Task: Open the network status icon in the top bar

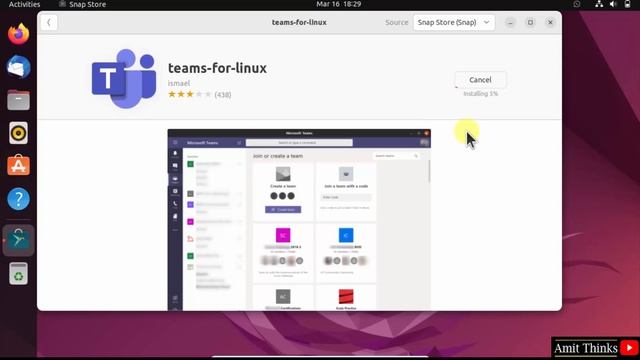Action: pos(599,4)
